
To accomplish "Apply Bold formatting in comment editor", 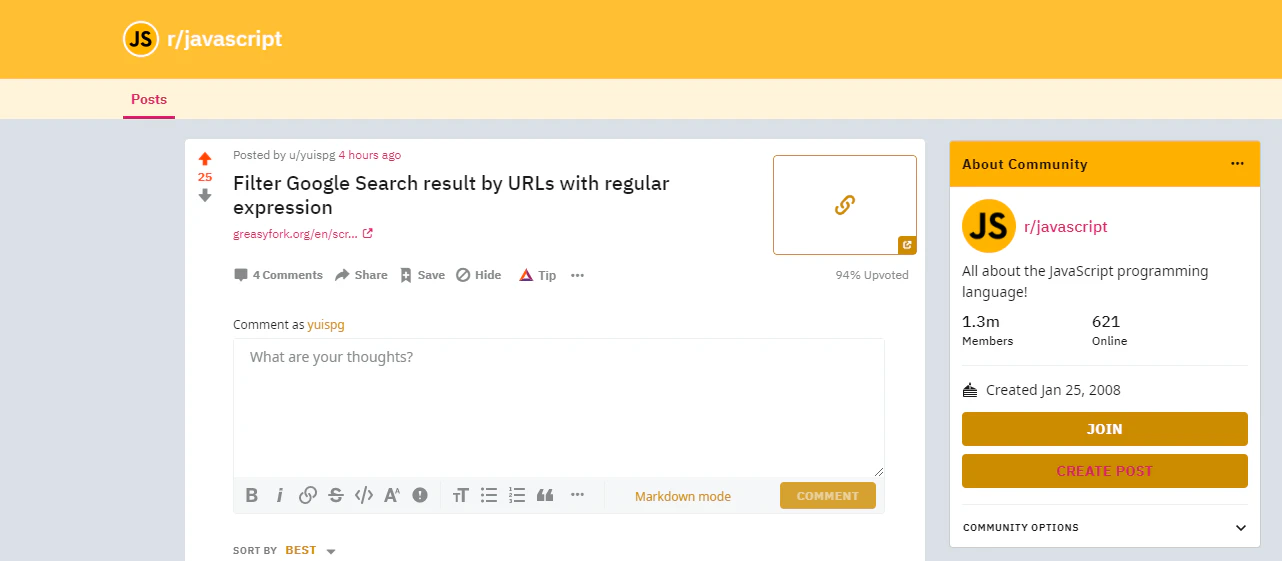I will [x=252, y=495].
